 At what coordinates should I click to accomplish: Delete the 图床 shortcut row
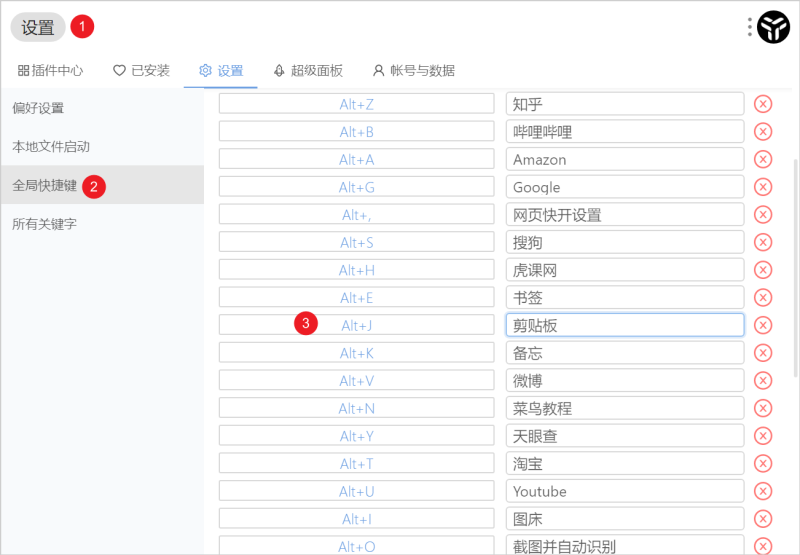[x=763, y=518]
